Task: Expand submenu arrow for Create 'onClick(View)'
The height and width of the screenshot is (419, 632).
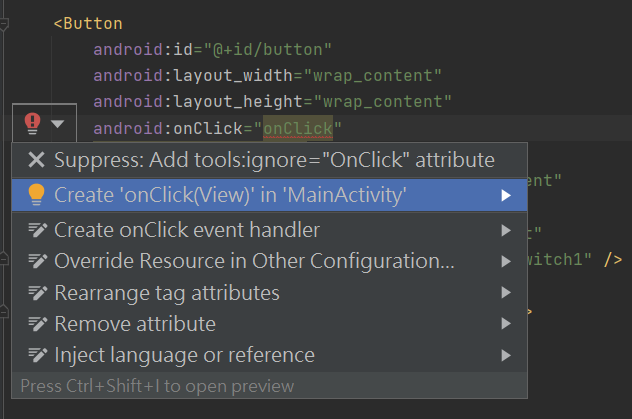Action: click(x=506, y=195)
